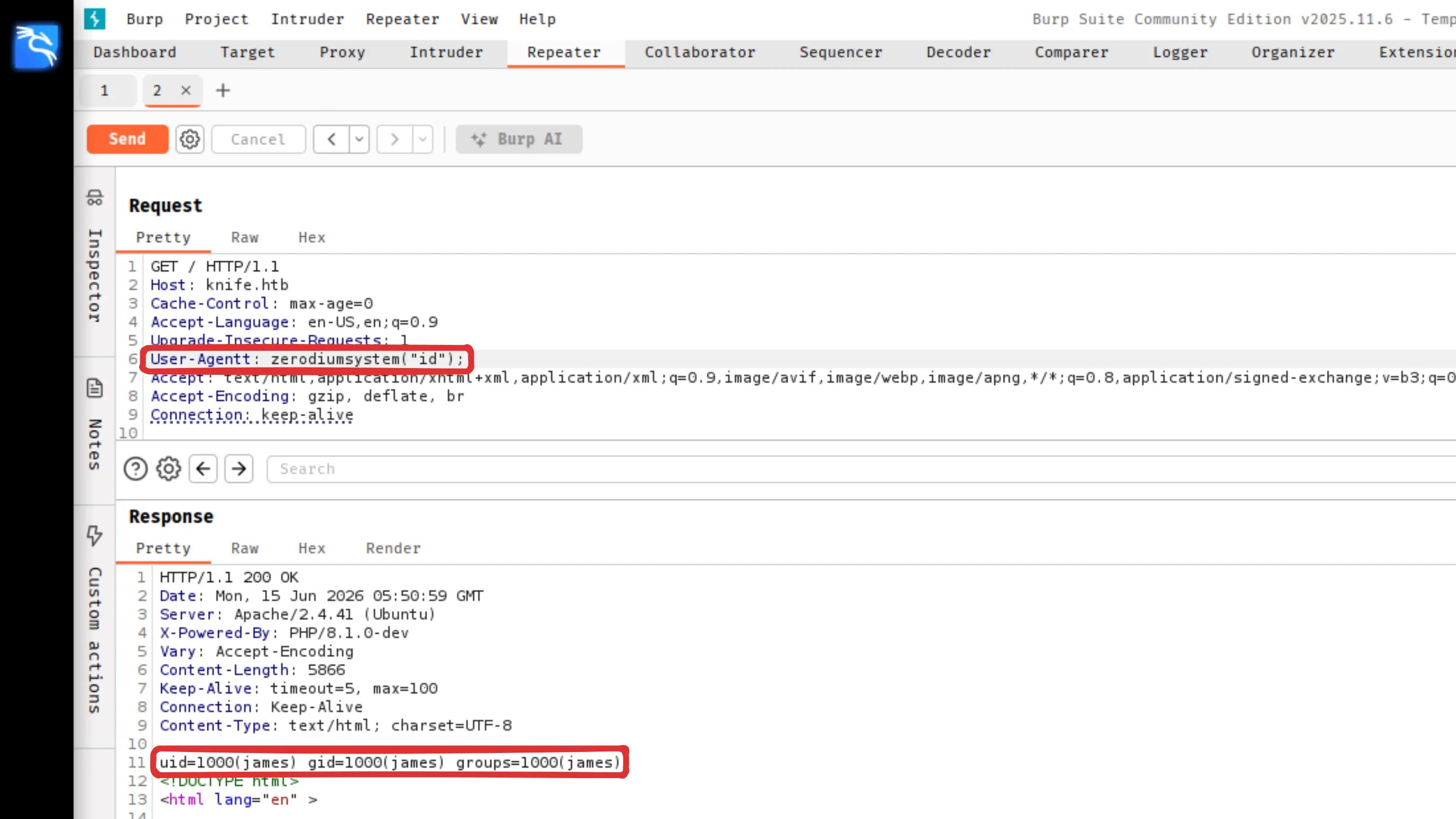Expand the history forward dropdown arrow
1456x819 pixels.
click(x=423, y=139)
